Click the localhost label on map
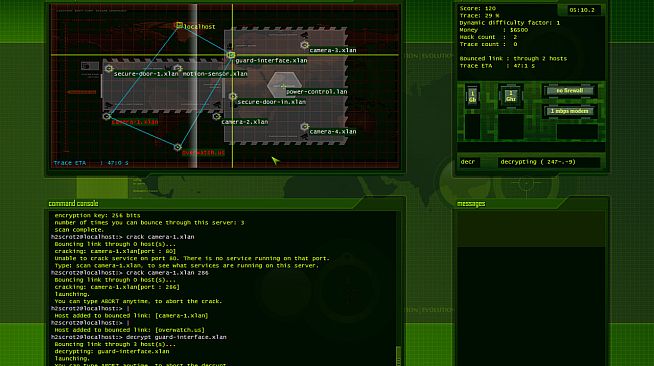The image size is (654, 366). pyautogui.click(x=199, y=27)
